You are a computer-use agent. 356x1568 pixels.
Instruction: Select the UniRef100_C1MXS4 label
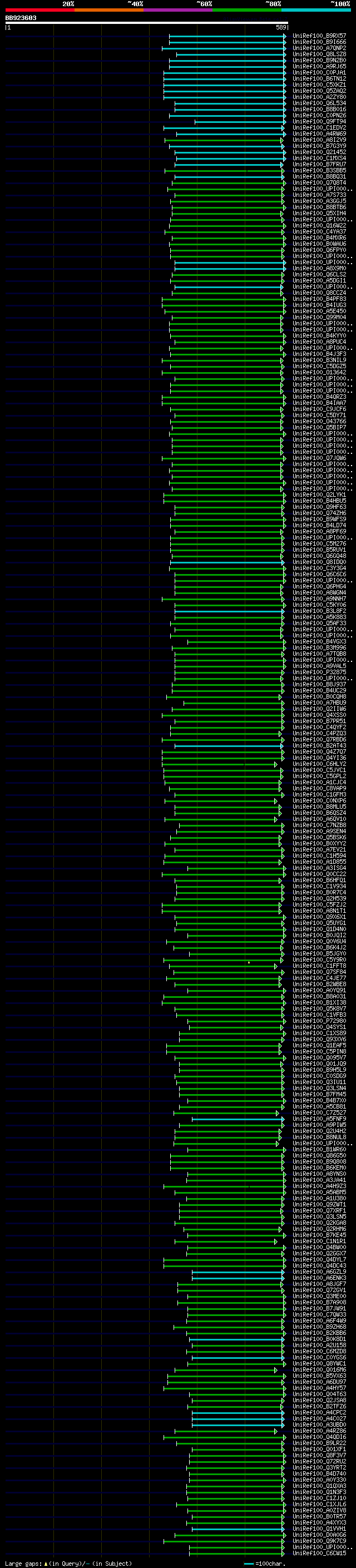pos(319,159)
